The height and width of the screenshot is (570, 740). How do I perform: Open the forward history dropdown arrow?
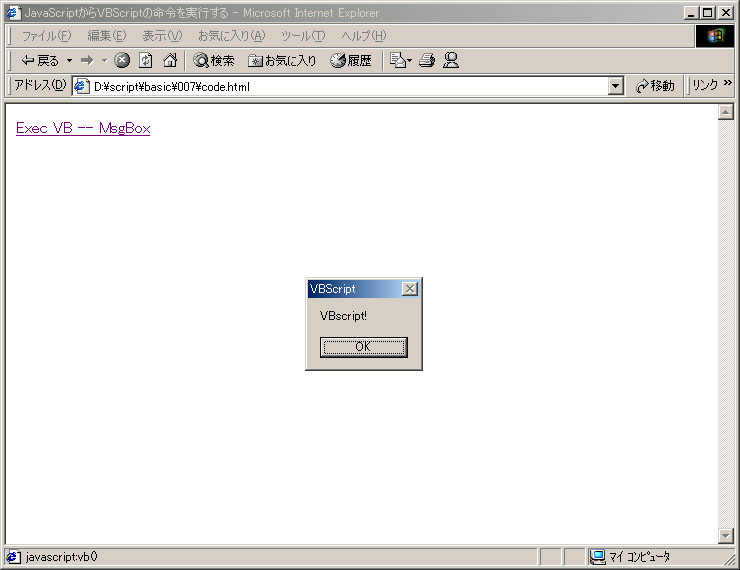[x=104, y=60]
